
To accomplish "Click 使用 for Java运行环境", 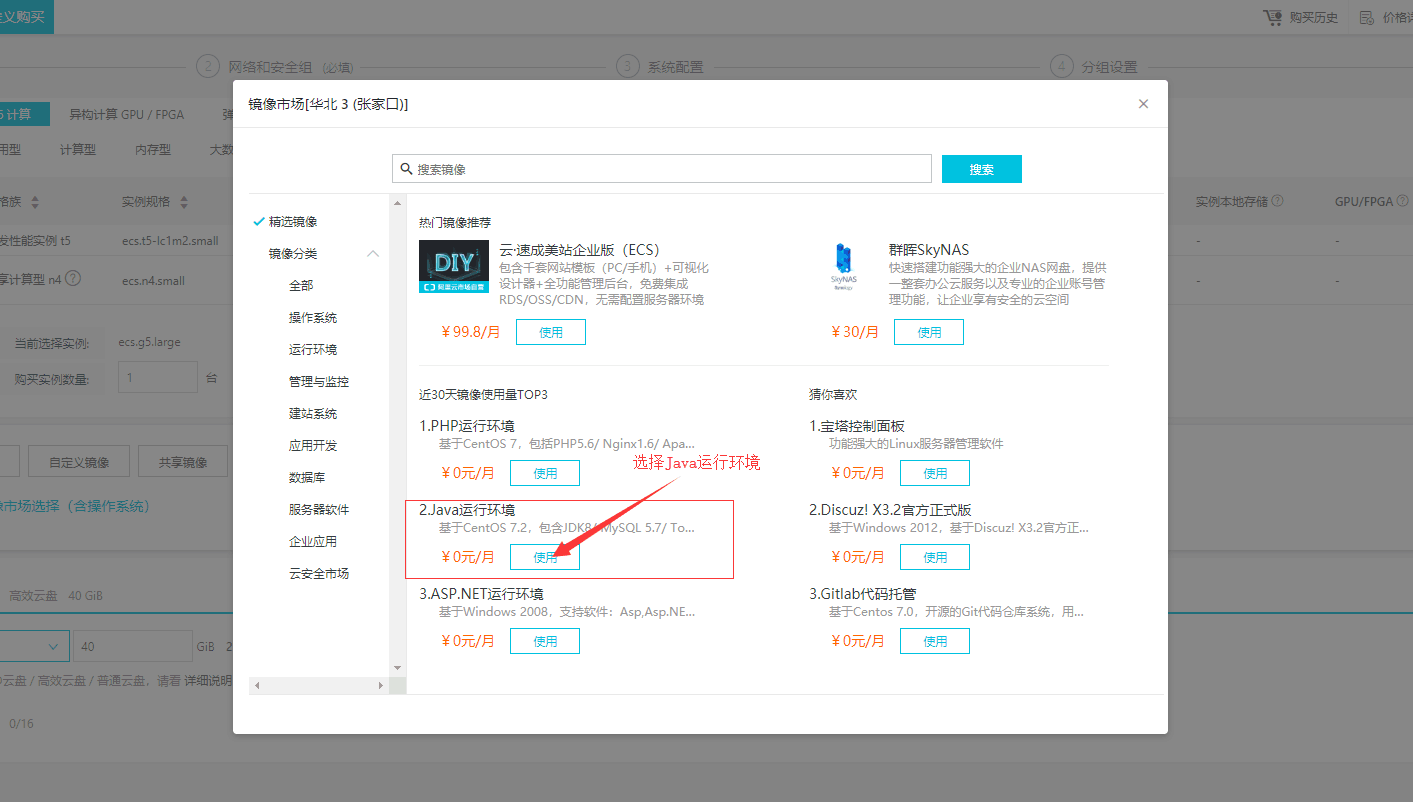I will pos(545,557).
